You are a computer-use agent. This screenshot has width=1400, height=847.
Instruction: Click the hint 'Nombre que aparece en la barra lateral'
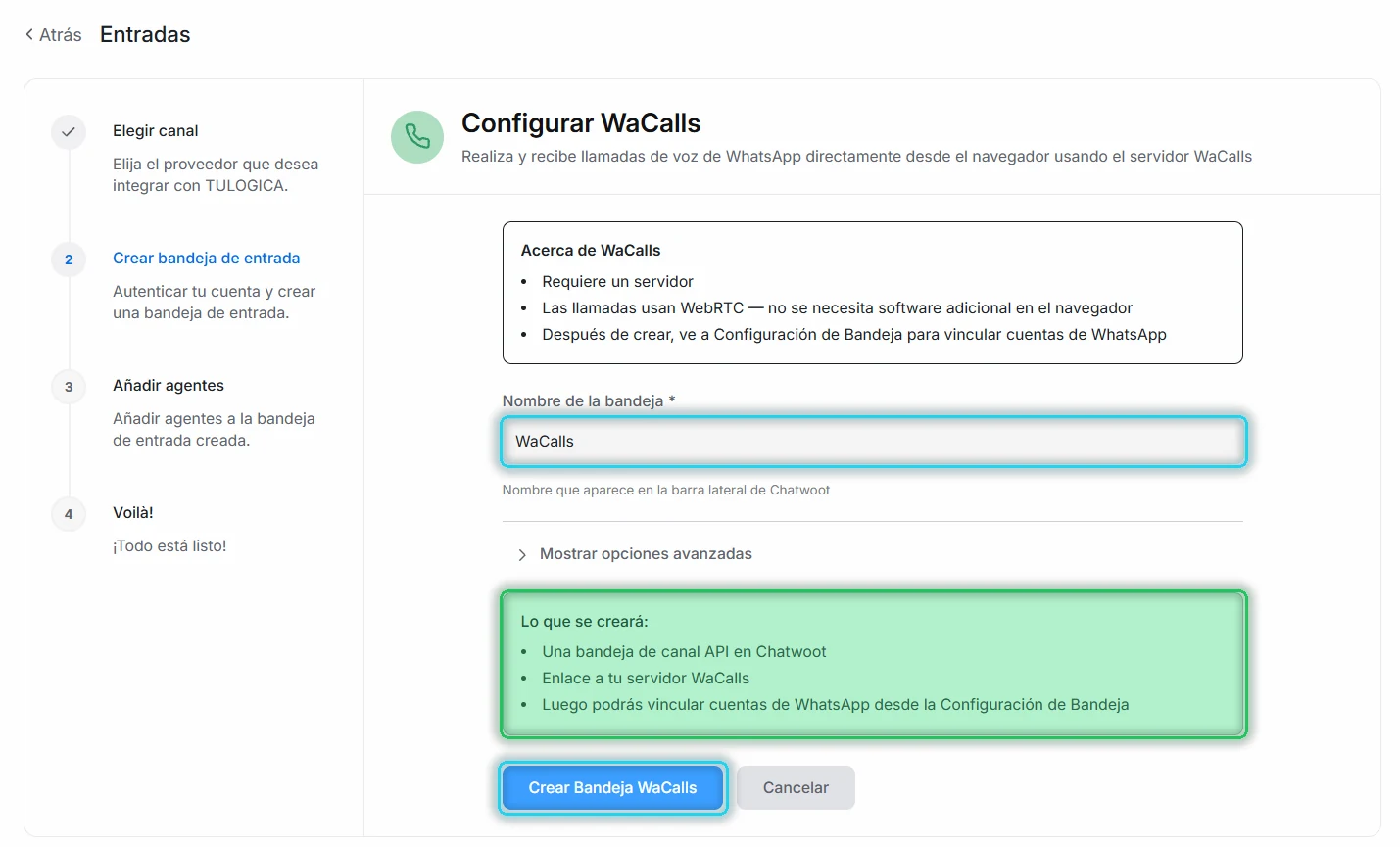666,491
